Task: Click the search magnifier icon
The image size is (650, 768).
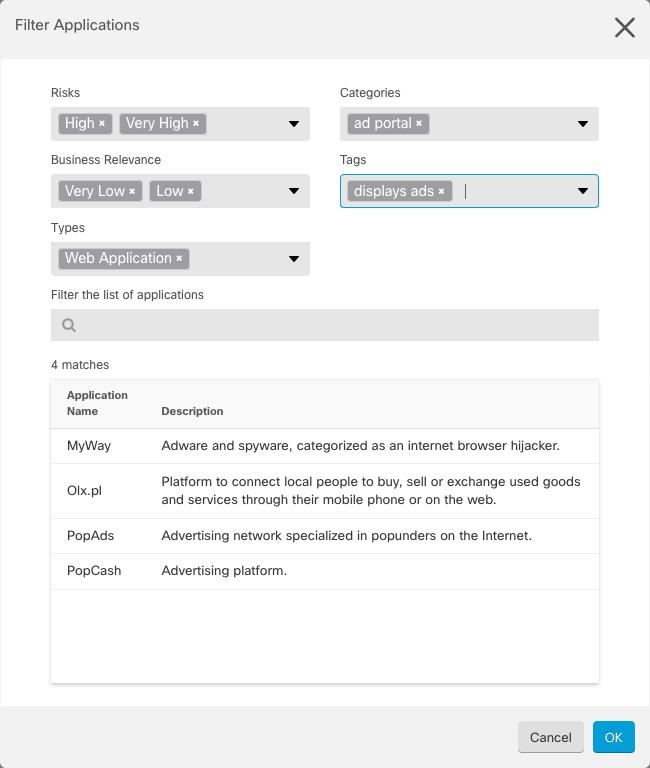Action: point(69,325)
